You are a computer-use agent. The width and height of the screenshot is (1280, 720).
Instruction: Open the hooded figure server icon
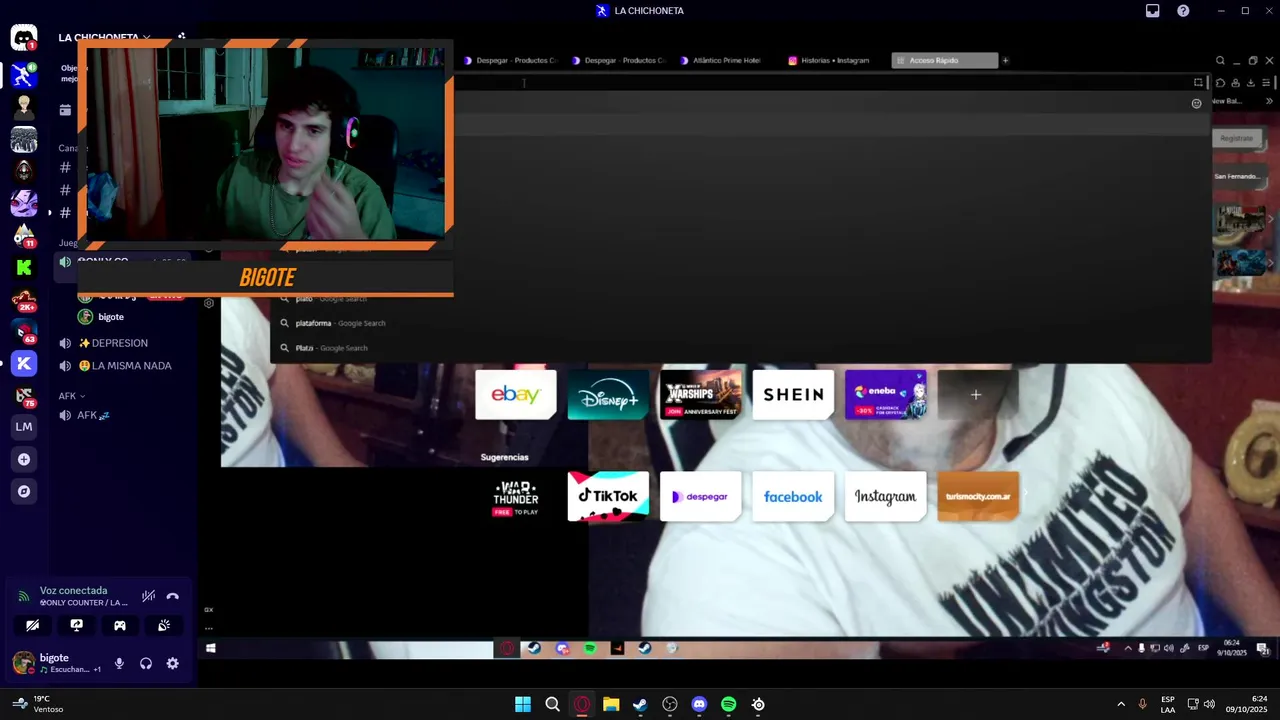24,171
